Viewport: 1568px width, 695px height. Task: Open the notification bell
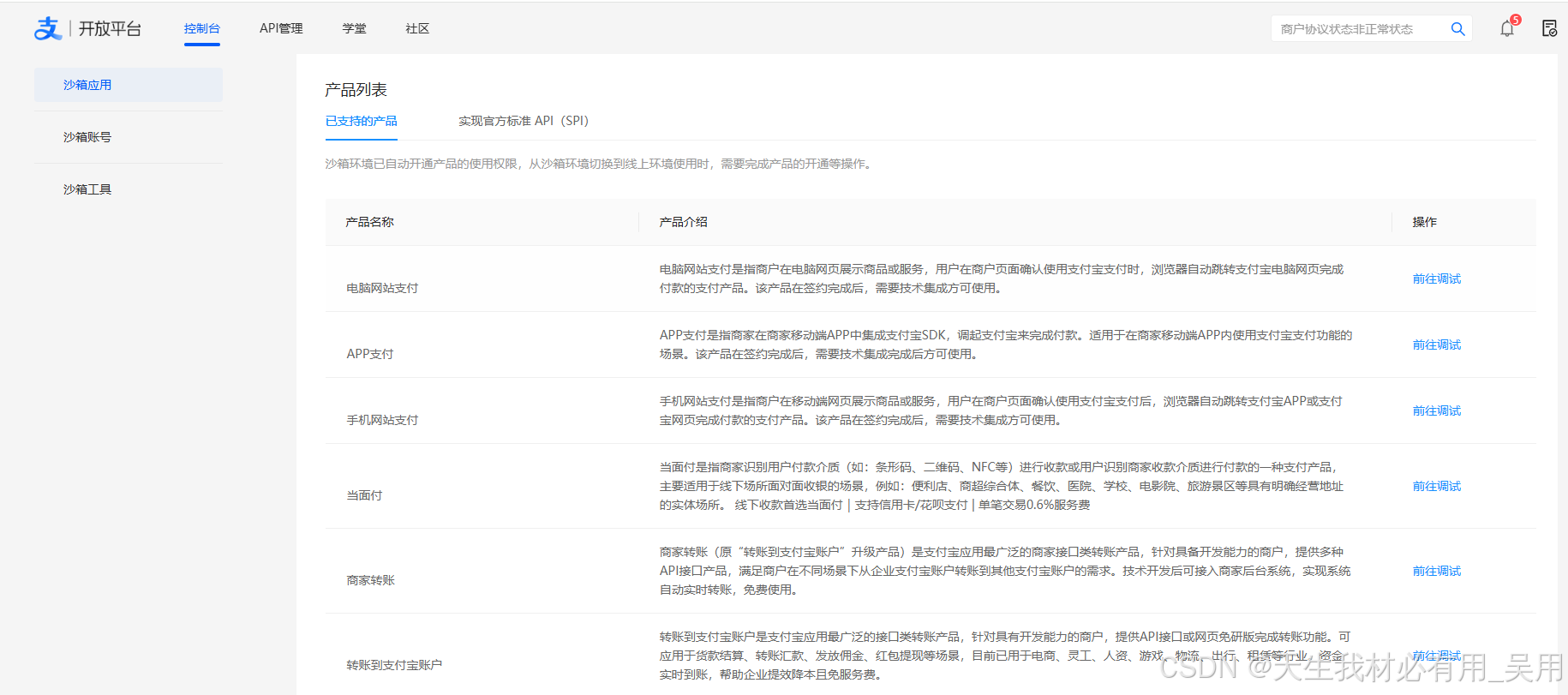(1507, 28)
